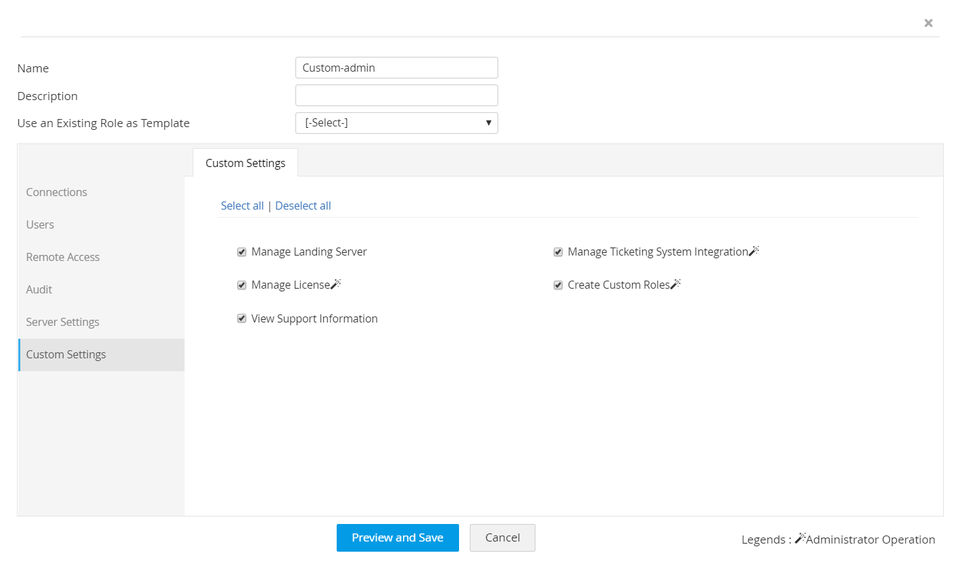Open the Server Settings section
Image resolution: width=960 pixels, height=572 pixels.
(63, 322)
